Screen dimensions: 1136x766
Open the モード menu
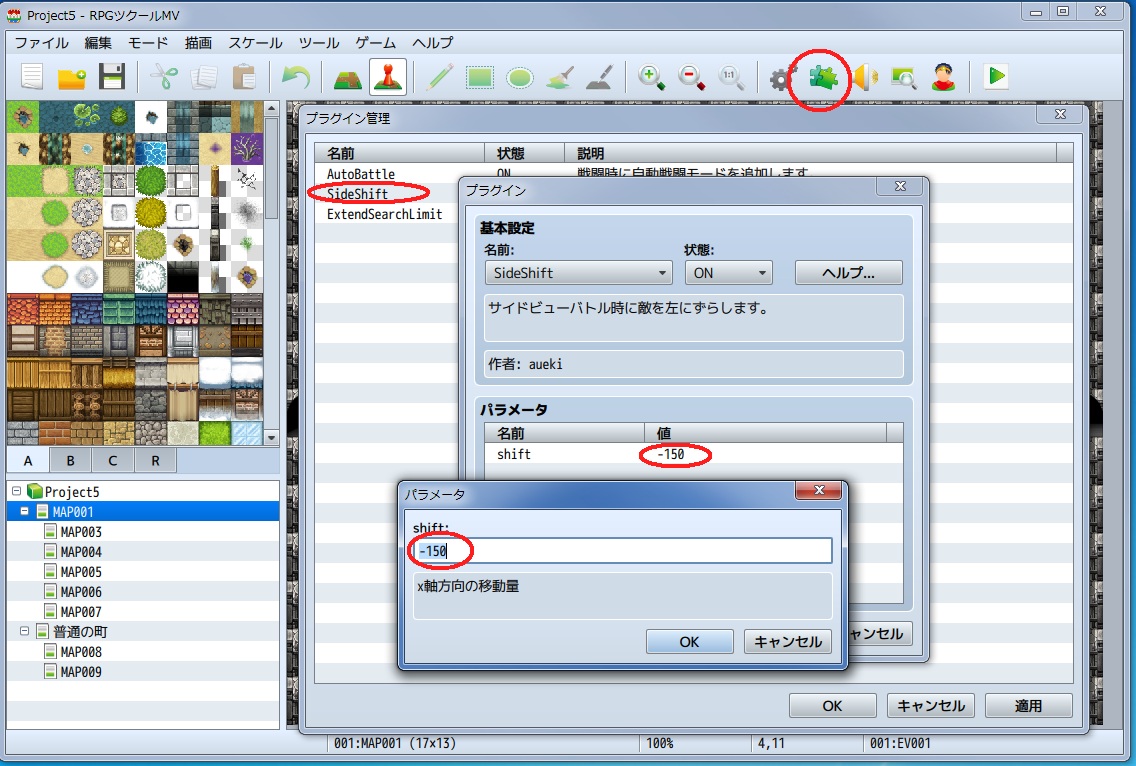[x=148, y=43]
